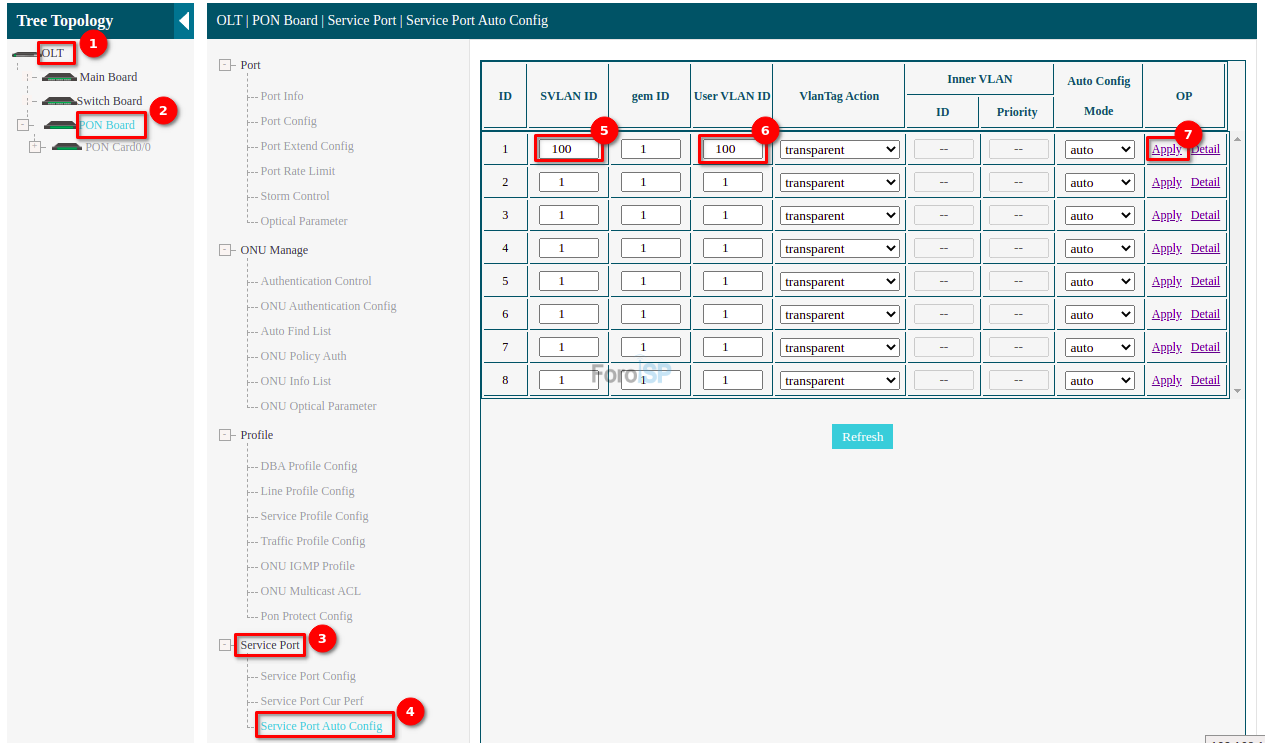Screen dimensions: 1265x743
Task: Collapse the PON Board tree node
Action: 23,125
